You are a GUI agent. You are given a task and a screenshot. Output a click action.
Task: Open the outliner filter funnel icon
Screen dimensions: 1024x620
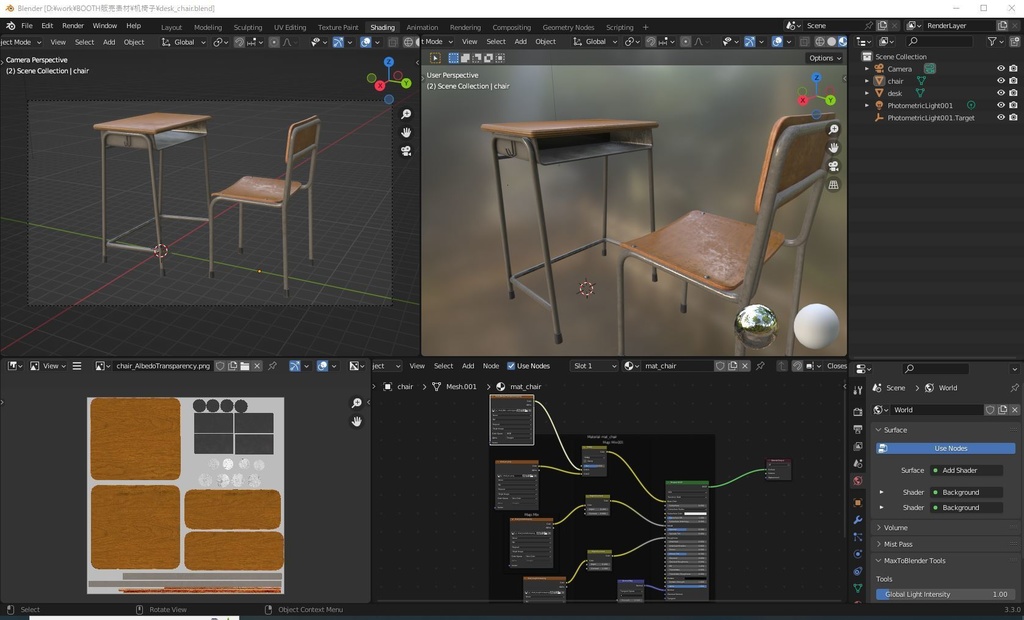click(992, 42)
